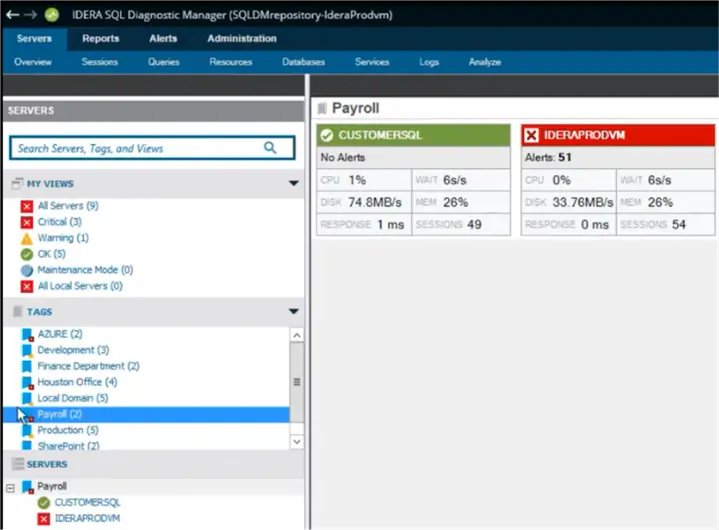Click No Alerts on the CUSTOMERSQL card
The height and width of the screenshot is (530, 719).
click(343, 158)
